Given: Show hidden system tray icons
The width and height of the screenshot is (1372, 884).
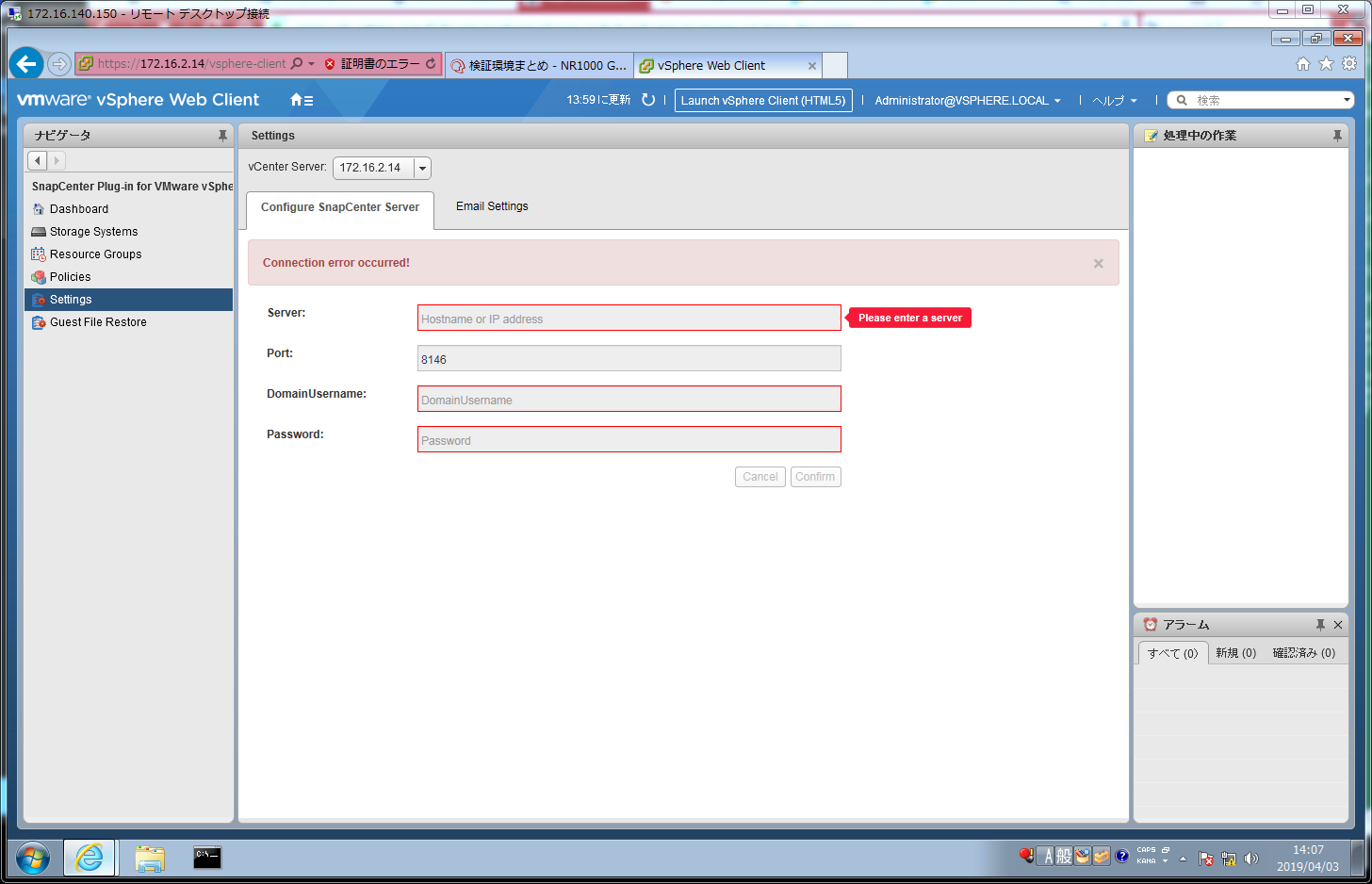Looking at the screenshot, I should [1183, 859].
